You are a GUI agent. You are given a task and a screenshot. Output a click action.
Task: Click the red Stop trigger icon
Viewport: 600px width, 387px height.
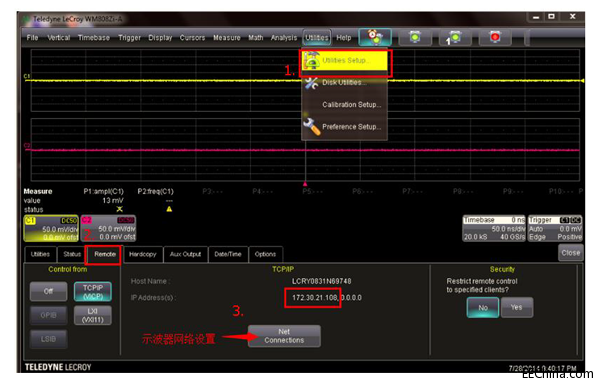[x=495, y=38]
